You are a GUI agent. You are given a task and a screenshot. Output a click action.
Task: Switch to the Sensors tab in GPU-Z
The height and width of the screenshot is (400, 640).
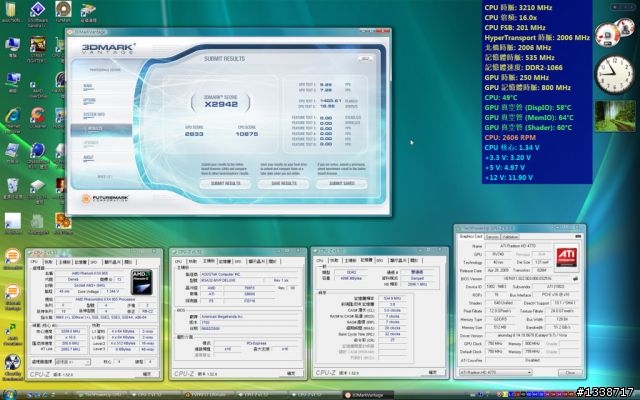pos(492,237)
